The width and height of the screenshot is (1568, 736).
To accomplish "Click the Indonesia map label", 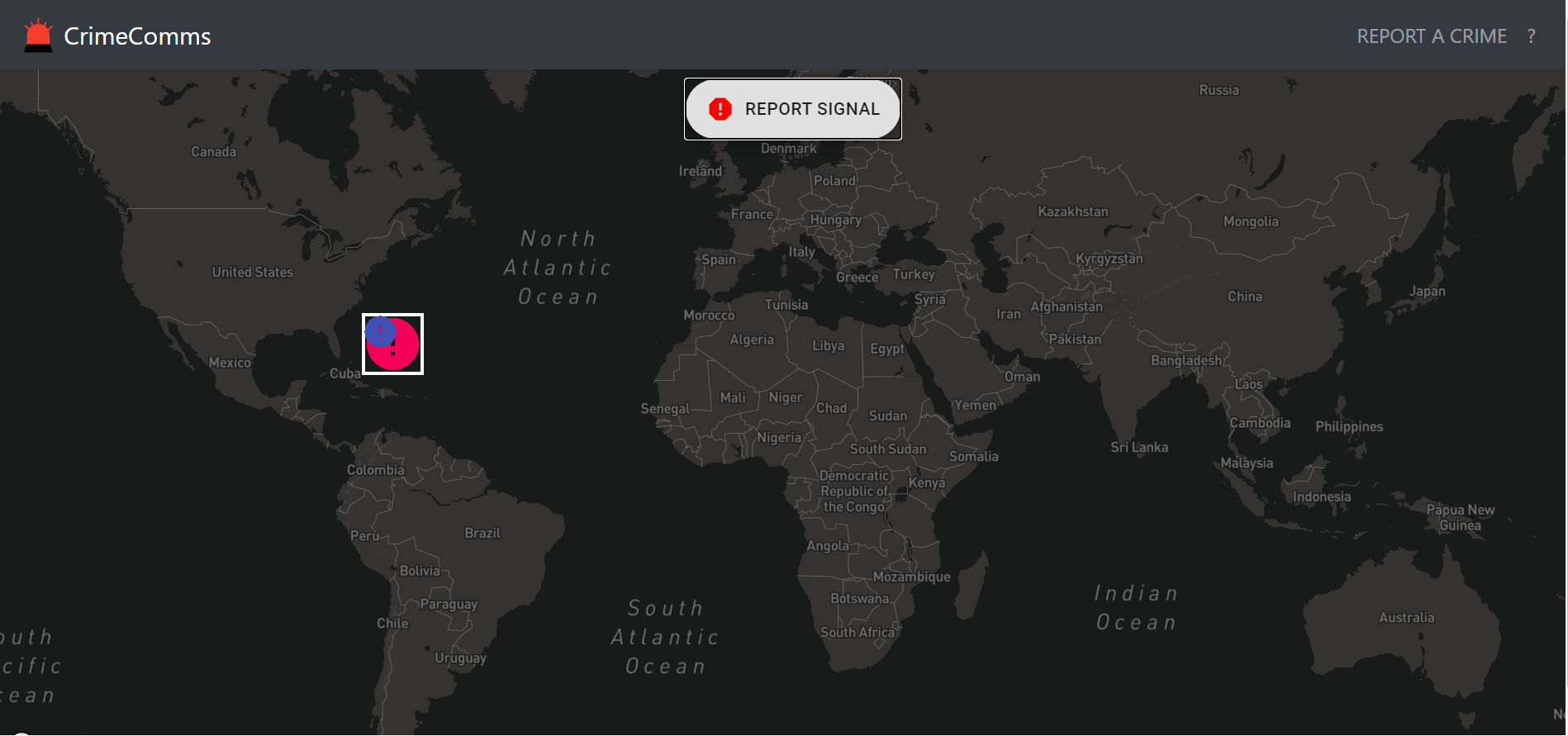I will [1322, 496].
